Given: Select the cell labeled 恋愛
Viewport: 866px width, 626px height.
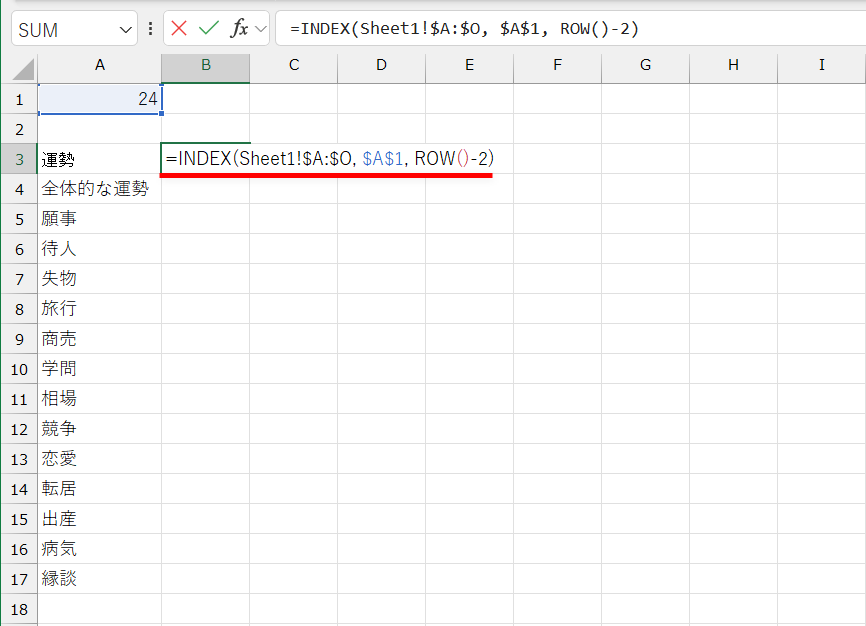Looking at the screenshot, I should 99,458.
